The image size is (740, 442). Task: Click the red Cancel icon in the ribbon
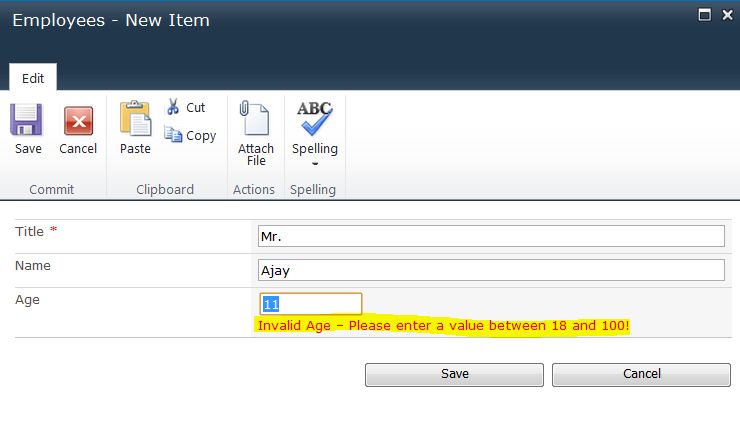pyautogui.click(x=78, y=122)
